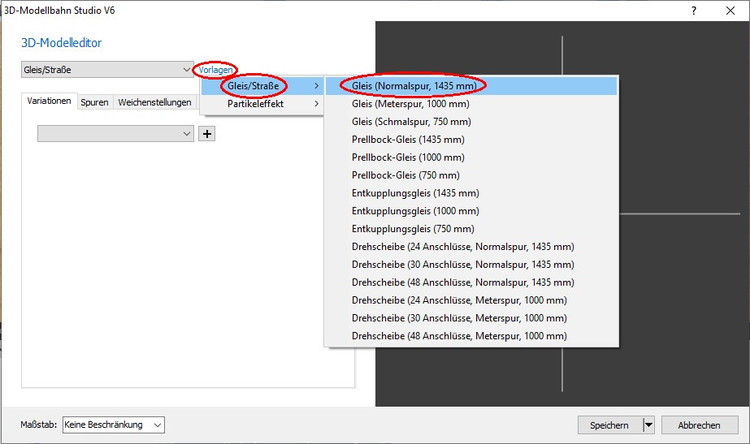The image size is (750, 444).
Task: Open the Gleis/Straße model type dropdown
Action: (x=107, y=69)
